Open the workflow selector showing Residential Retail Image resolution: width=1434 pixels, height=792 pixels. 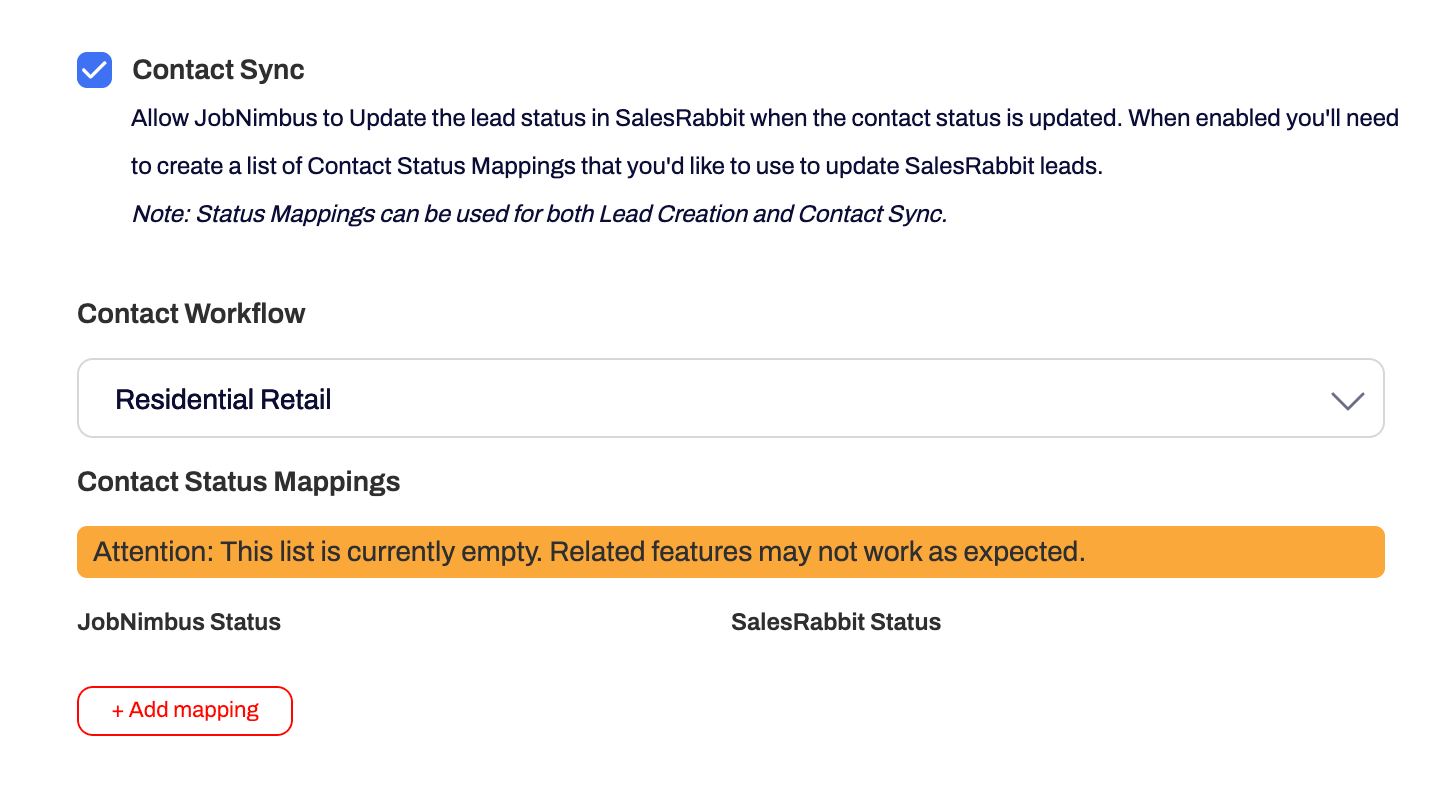pyautogui.click(x=730, y=398)
